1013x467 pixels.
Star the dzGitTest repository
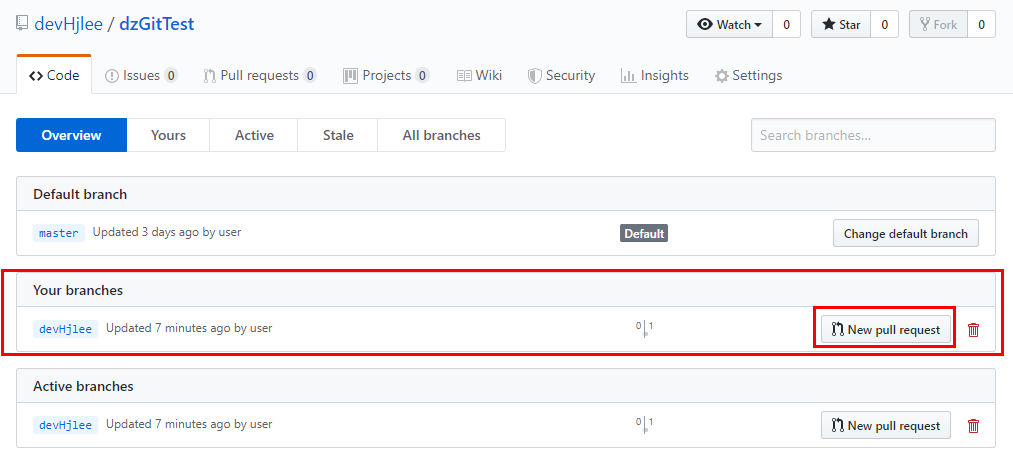(x=841, y=25)
